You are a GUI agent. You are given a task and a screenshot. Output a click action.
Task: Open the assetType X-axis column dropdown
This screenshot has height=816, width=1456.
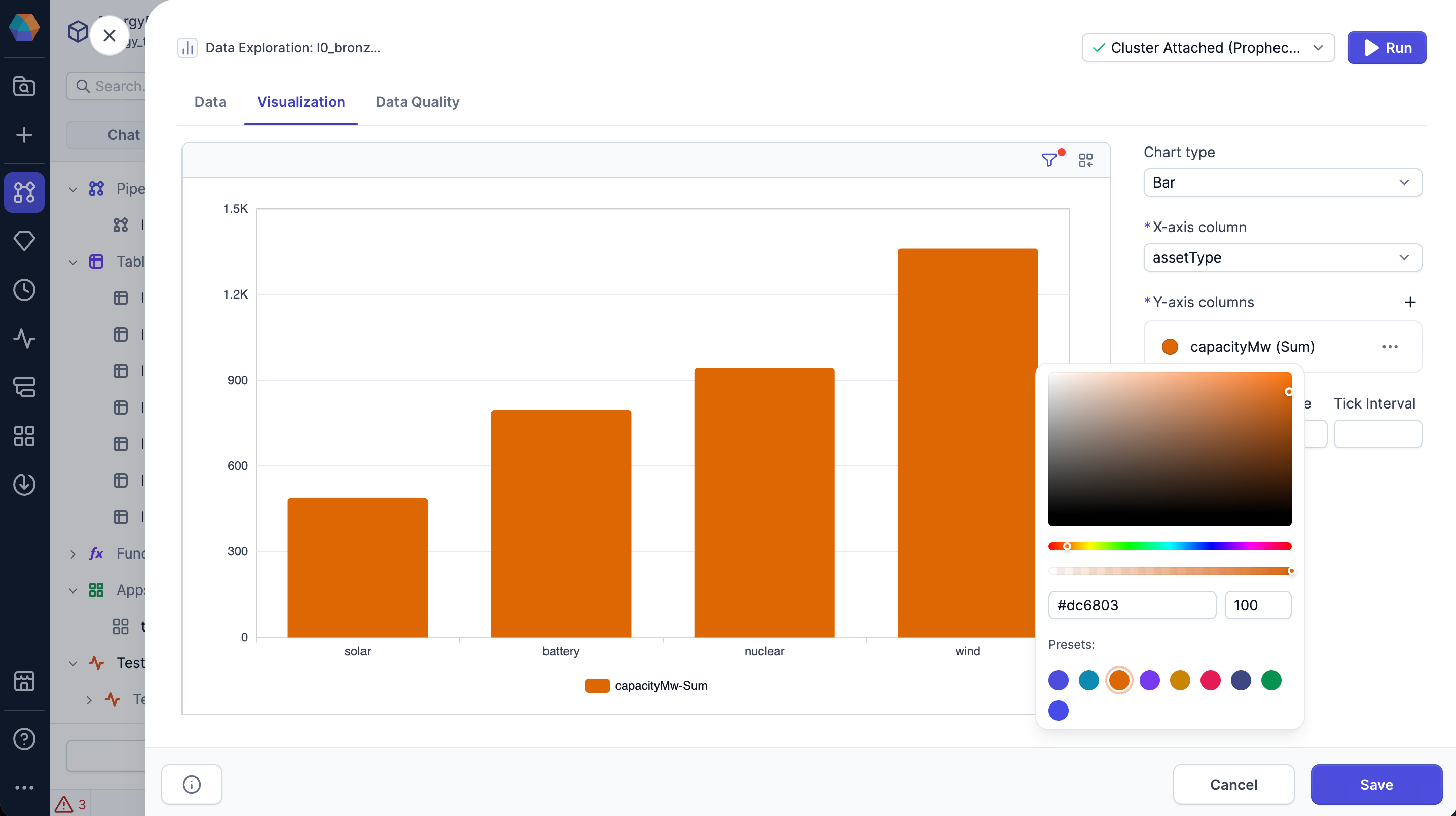(x=1281, y=257)
